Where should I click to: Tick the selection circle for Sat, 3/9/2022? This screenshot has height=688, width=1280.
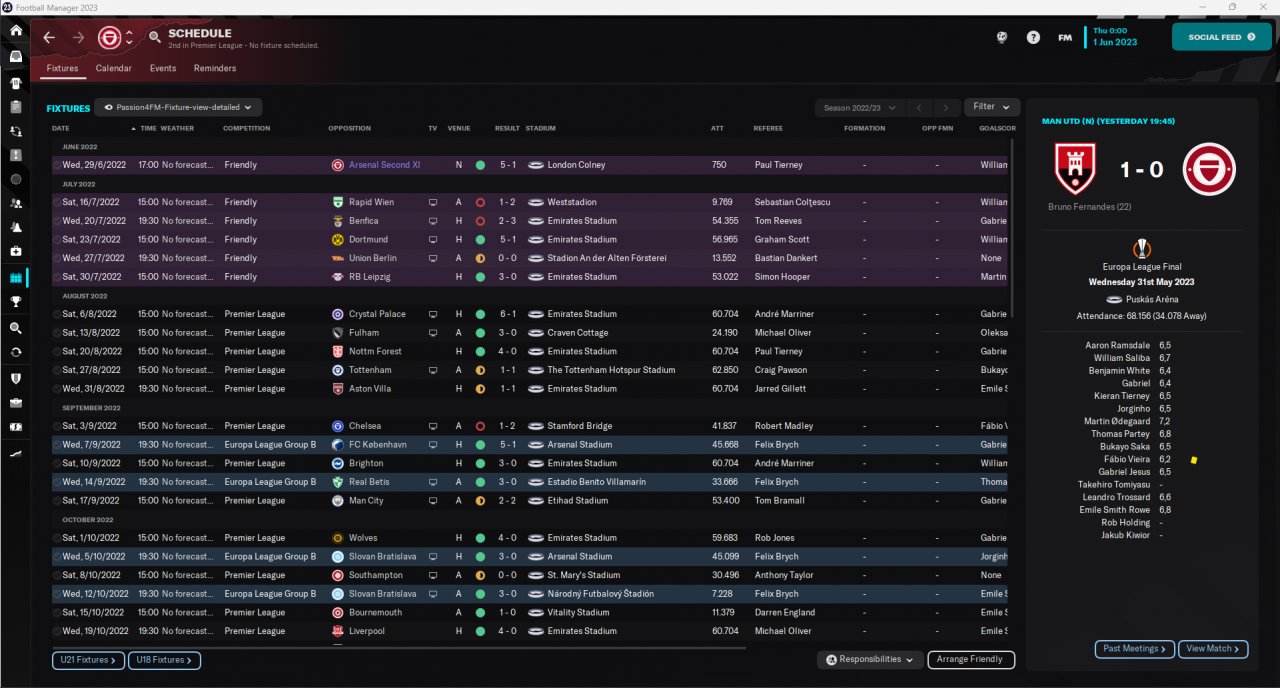click(57, 426)
